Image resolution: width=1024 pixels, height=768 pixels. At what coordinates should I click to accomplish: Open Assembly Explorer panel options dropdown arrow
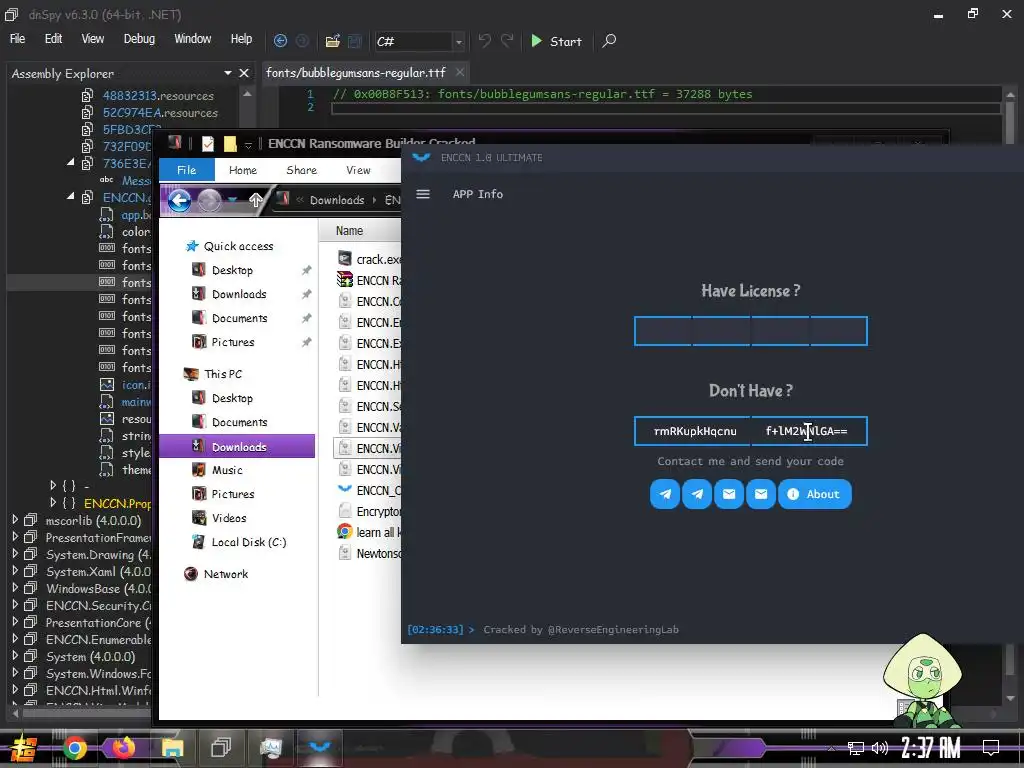[x=227, y=73]
